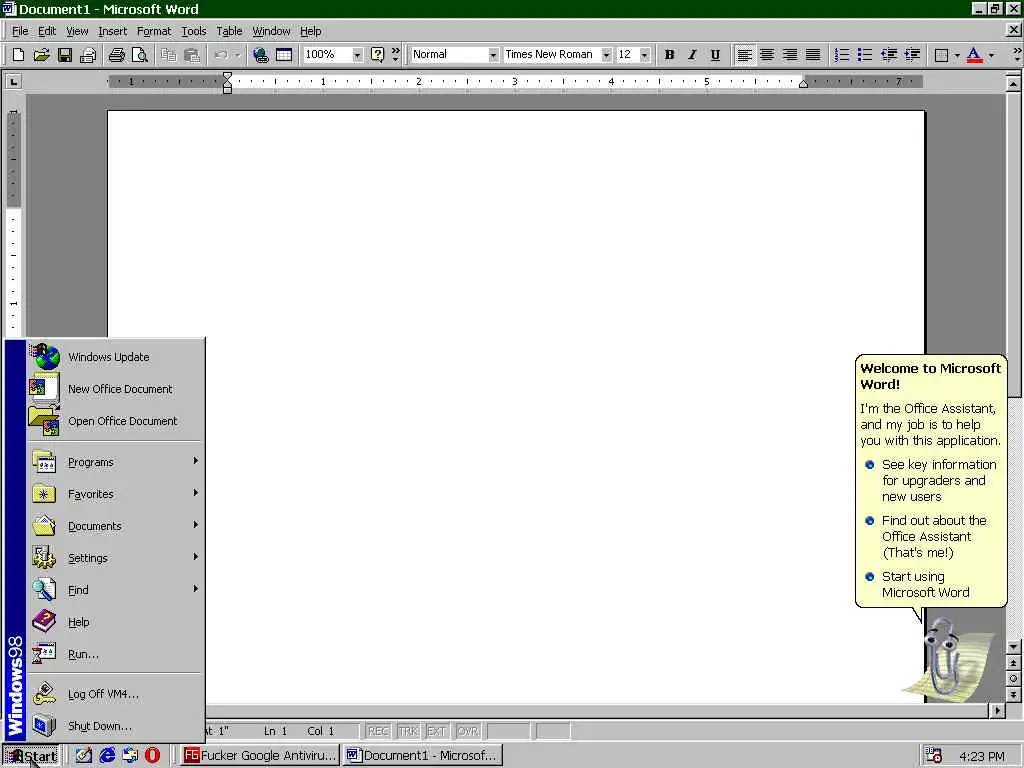The height and width of the screenshot is (768, 1024).
Task: Click the ruler tab-type selector
Action: (x=13, y=82)
